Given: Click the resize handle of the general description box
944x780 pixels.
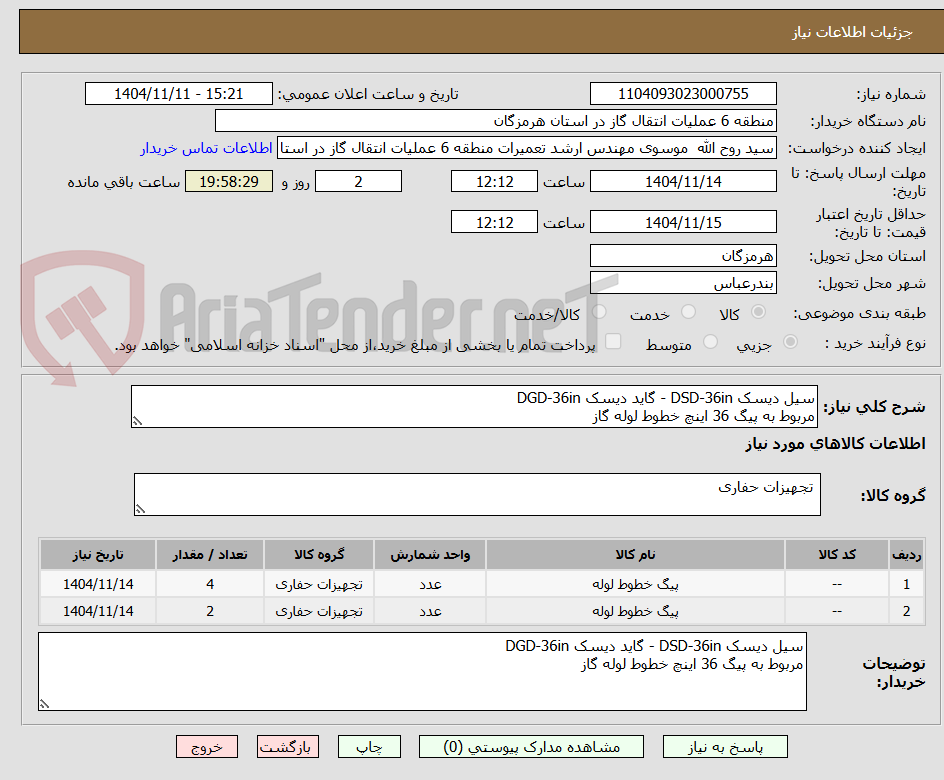Looking at the screenshot, I should coord(137,422).
